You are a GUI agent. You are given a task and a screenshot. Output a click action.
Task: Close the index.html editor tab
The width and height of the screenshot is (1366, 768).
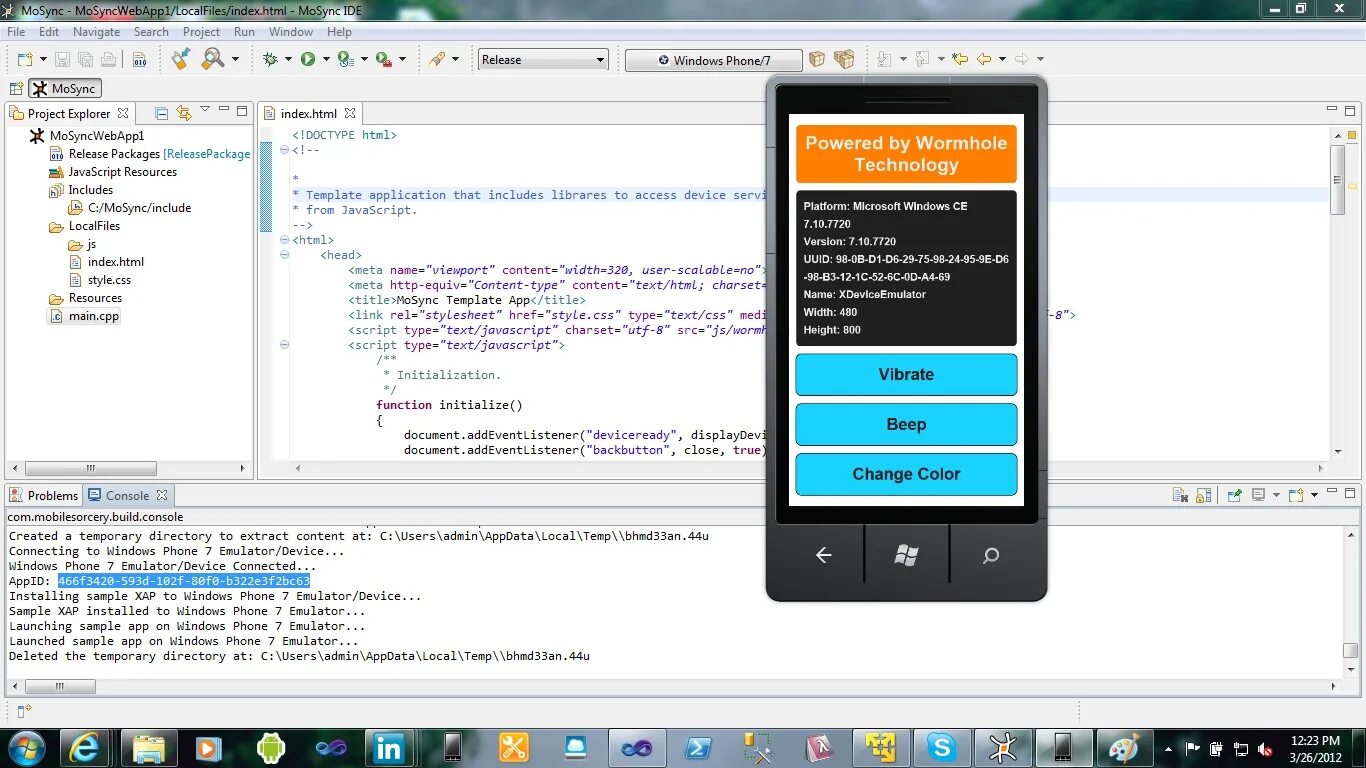pyautogui.click(x=350, y=114)
